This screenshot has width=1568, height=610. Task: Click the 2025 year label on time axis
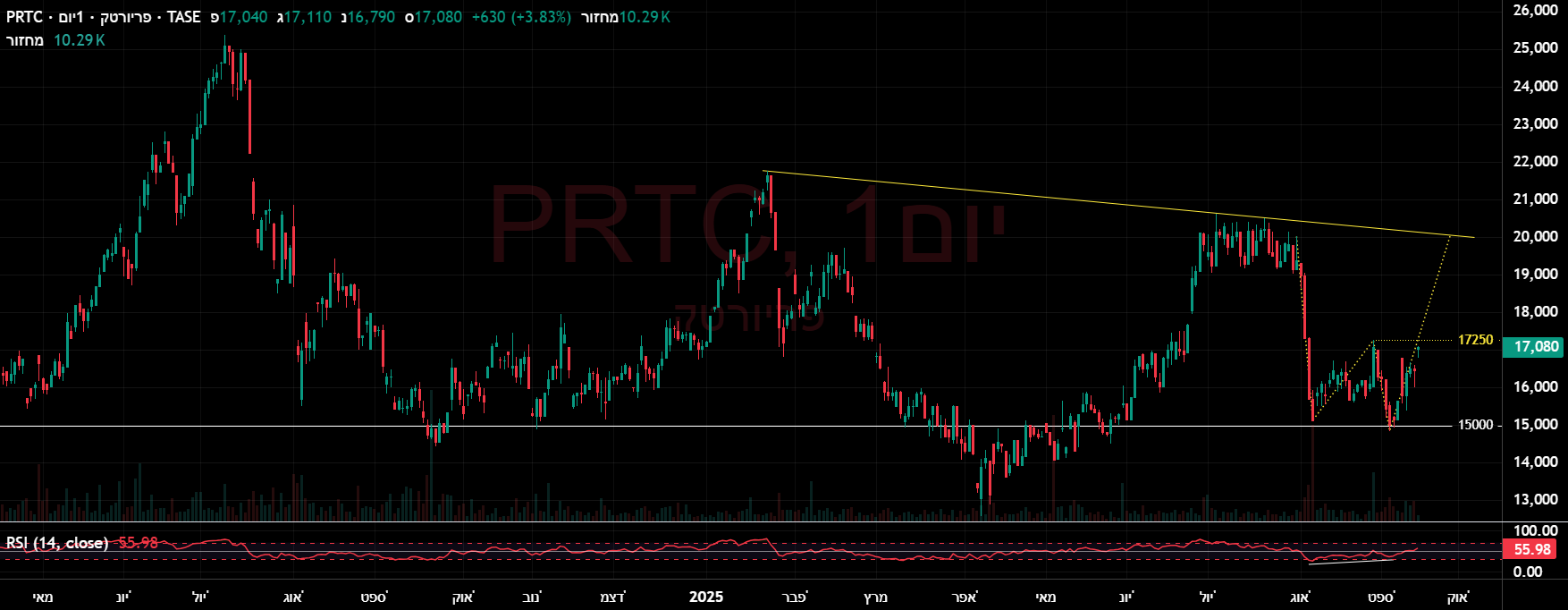tap(706, 597)
